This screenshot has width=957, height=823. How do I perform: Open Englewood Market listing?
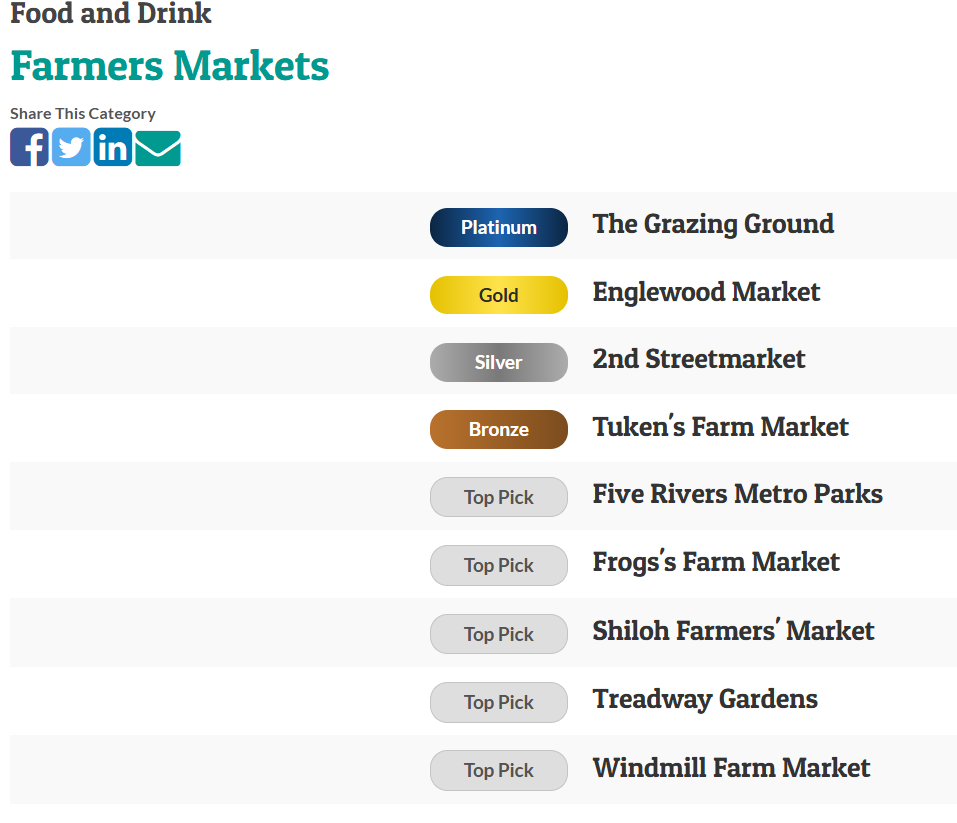(706, 292)
